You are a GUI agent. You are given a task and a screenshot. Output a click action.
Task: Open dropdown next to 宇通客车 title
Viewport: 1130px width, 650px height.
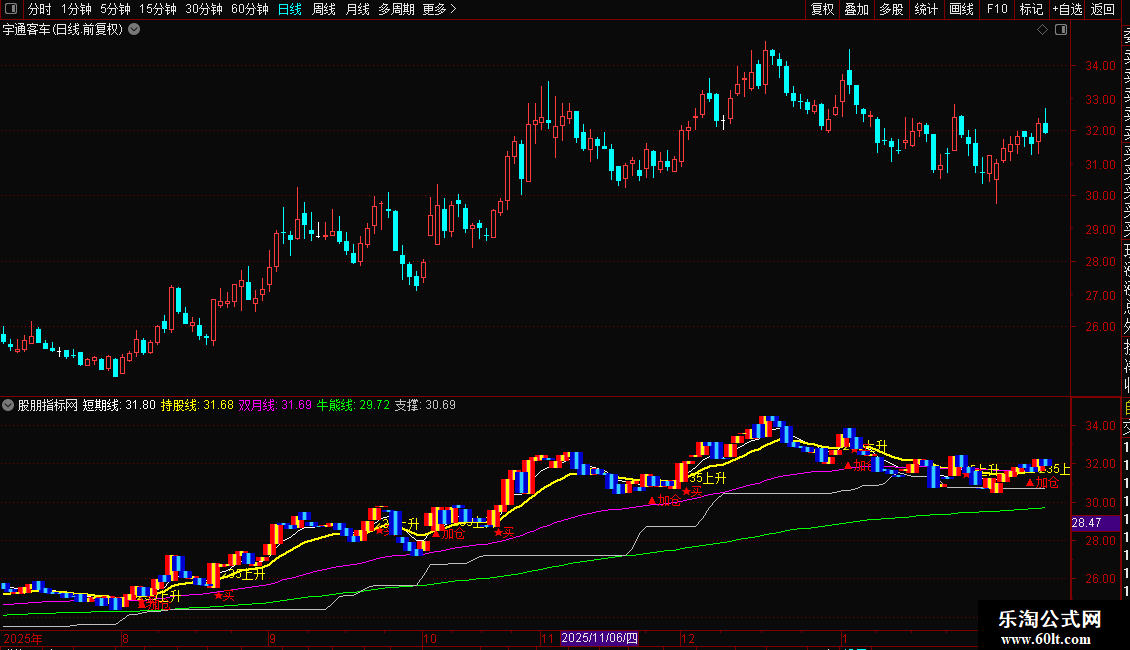134,30
